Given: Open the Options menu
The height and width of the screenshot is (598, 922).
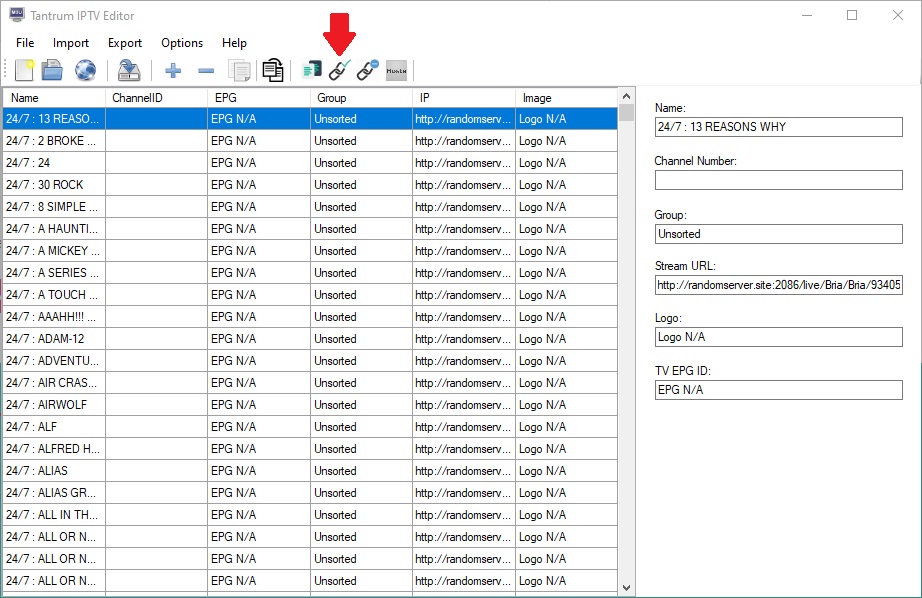Looking at the screenshot, I should tap(181, 43).
